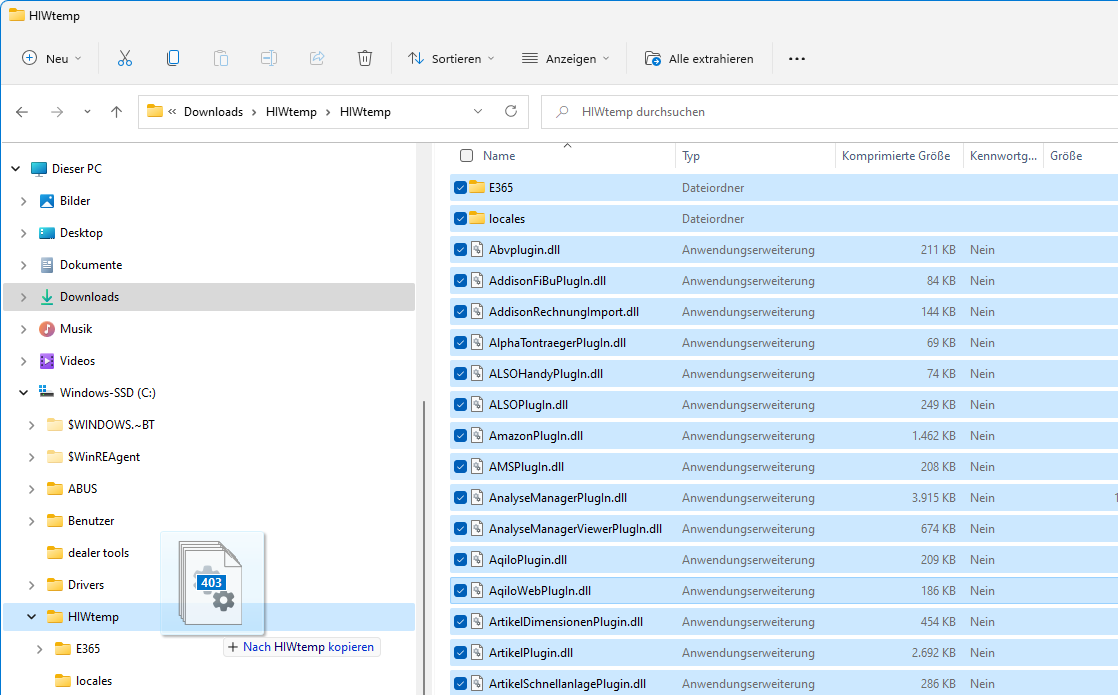The width and height of the screenshot is (1118, 695).
Task: Click the Copy icon in toolbar
Action: coord(173,59)
